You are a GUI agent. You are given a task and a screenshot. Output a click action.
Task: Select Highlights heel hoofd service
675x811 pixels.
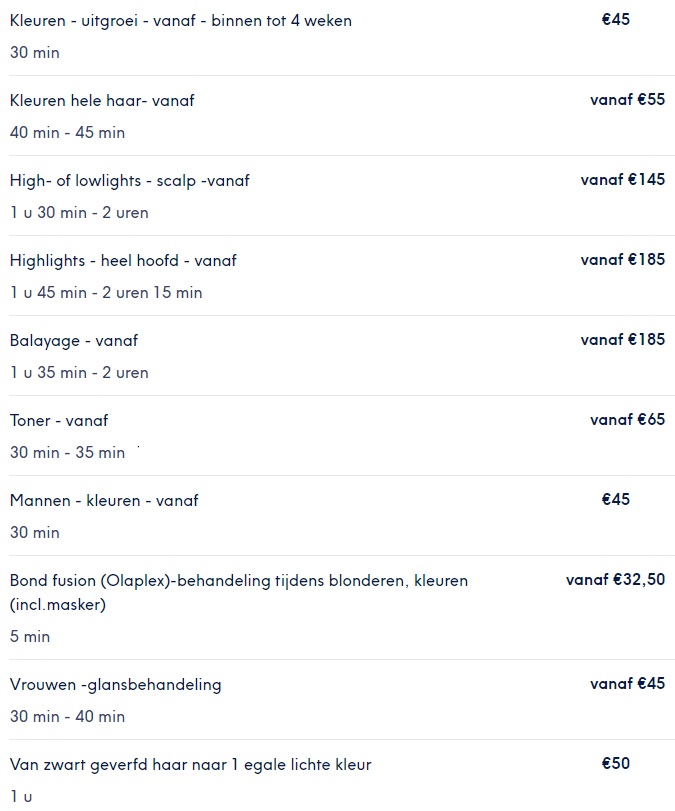point(341,276)
